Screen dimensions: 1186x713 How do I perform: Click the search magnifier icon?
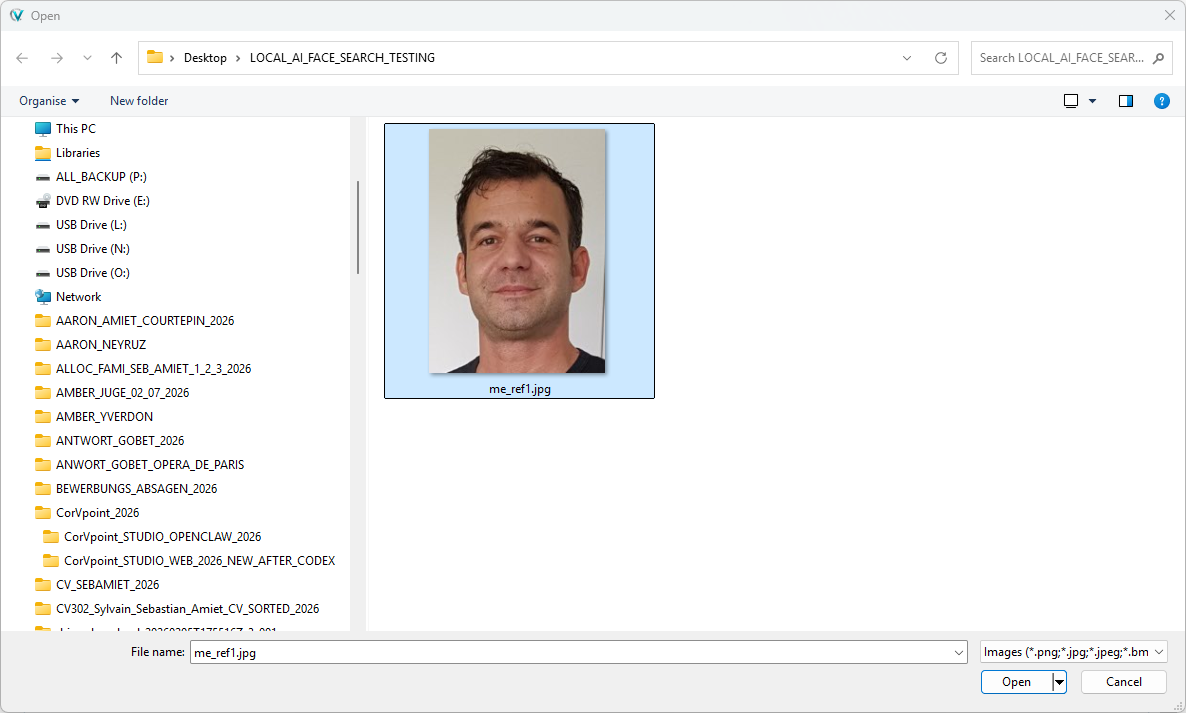click(1158, 57)
